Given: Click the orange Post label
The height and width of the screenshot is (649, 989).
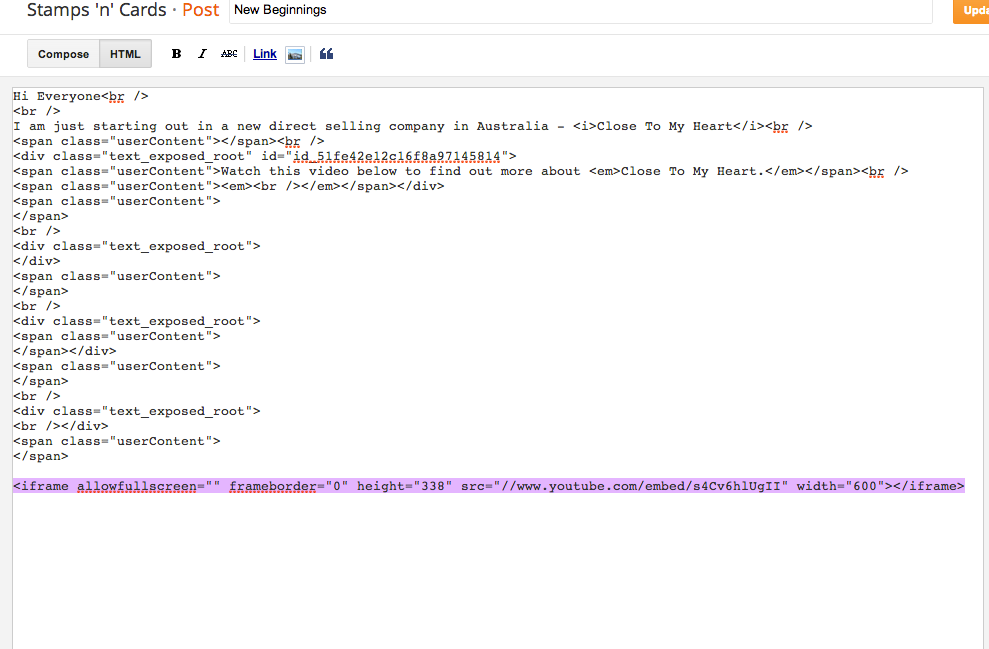Looking at the screenshot, I should point(201,10).
